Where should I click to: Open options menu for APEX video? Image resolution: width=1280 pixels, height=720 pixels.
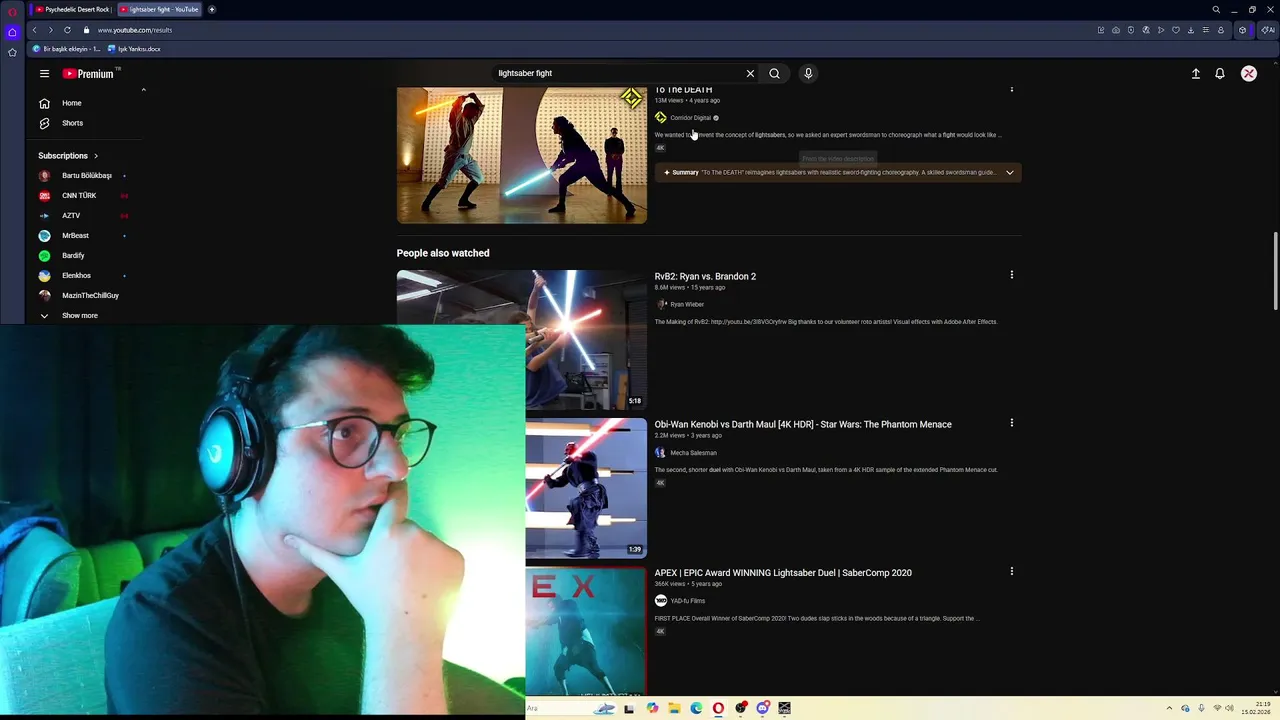click(x=1011, y=571)
